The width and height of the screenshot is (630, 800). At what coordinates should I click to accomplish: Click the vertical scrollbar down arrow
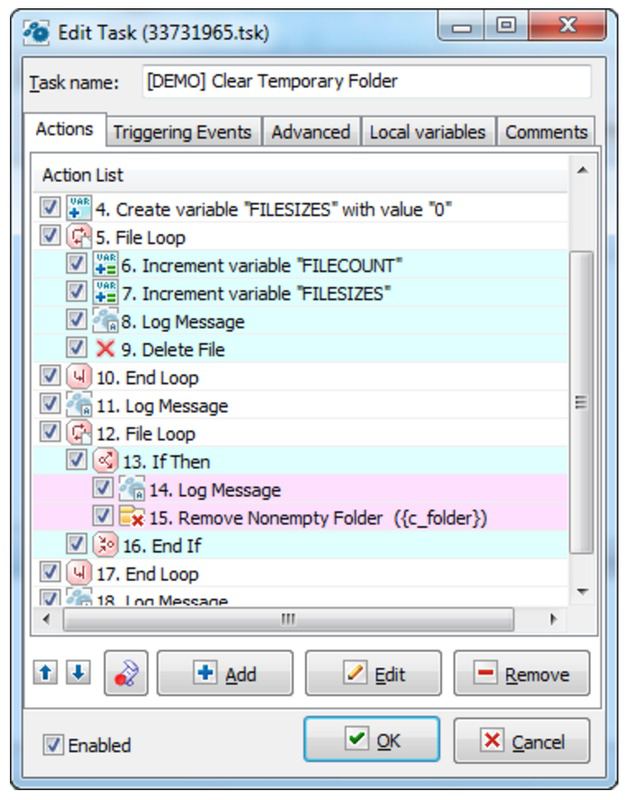[582, 592]
